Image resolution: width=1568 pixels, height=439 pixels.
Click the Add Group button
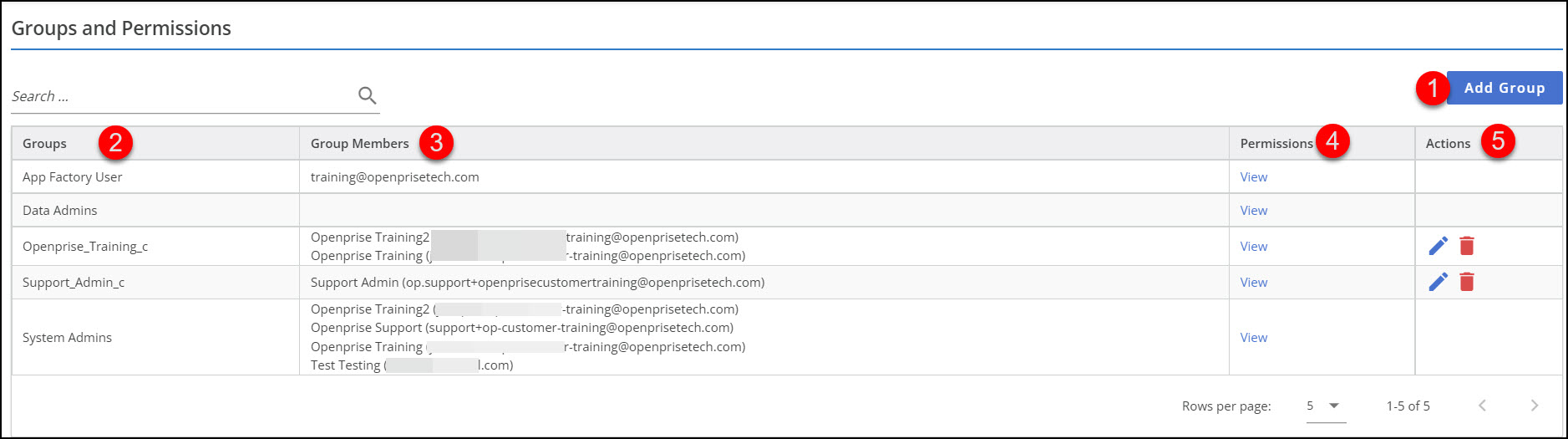pos(1504,88)
